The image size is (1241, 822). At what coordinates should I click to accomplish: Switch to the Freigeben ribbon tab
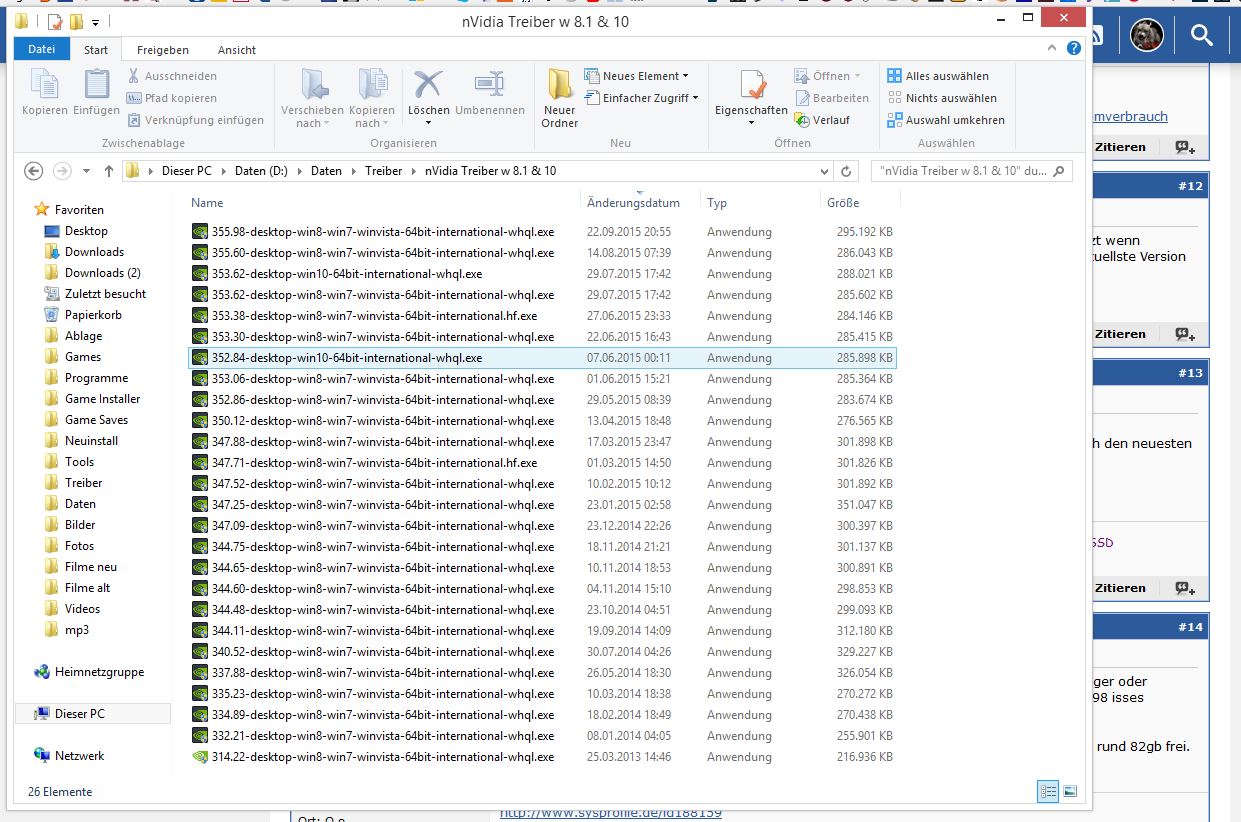pyautogui.click(x=162, y=50)
